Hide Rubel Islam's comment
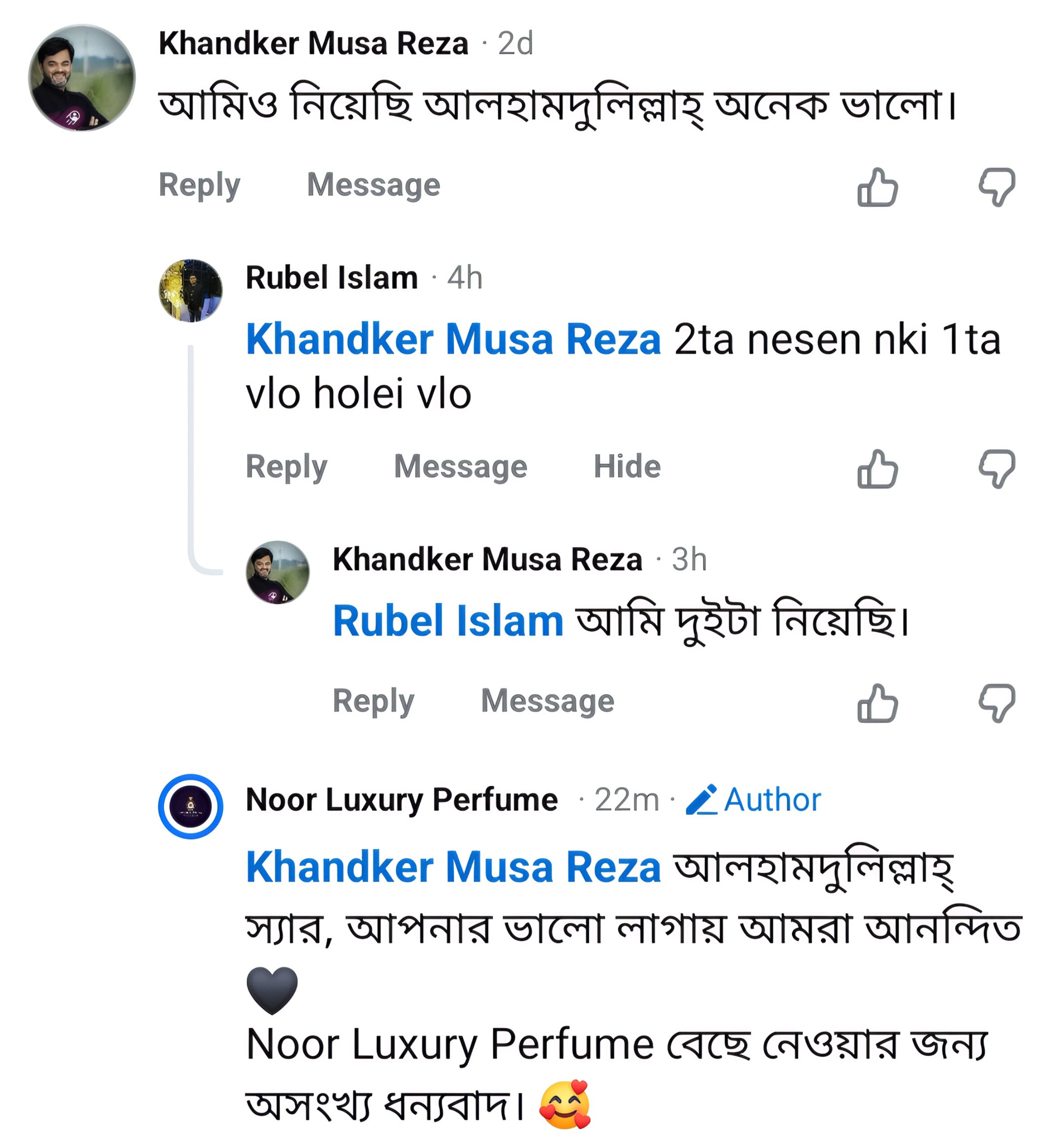The image size is (1058, 1148). pos(627,466)
